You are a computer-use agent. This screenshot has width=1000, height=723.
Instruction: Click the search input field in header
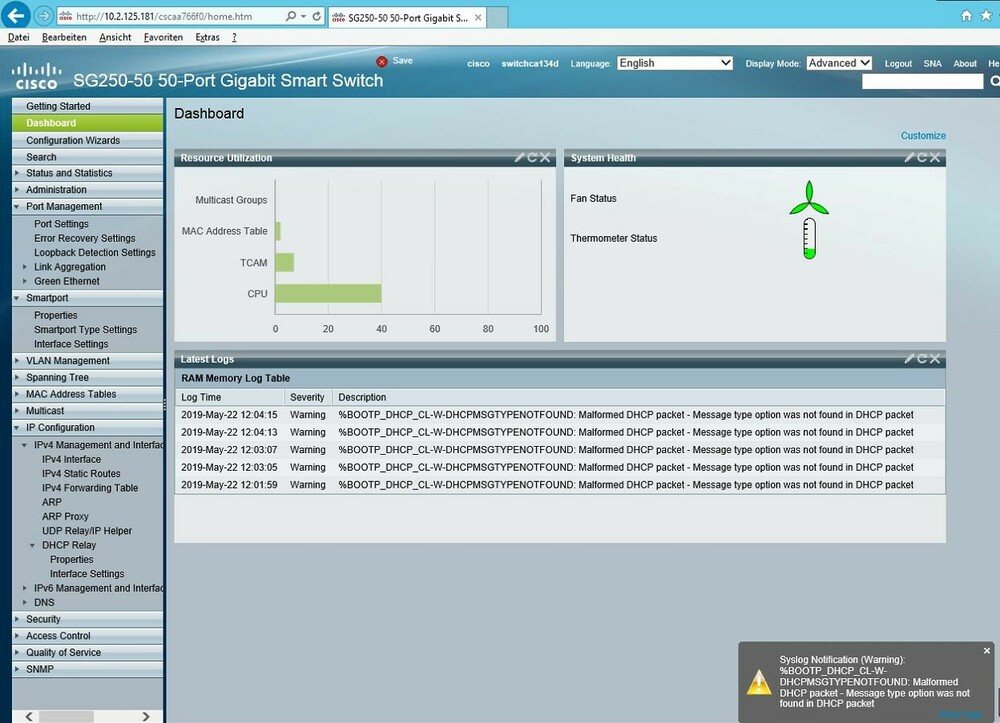point(922,82)
